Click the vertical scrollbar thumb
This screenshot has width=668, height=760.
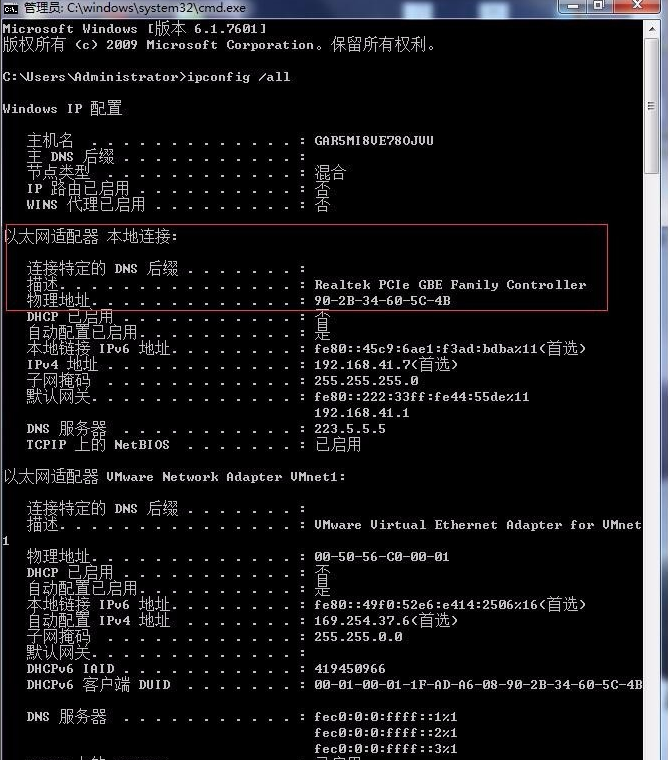pyautogui.click(x=652, y=106)
